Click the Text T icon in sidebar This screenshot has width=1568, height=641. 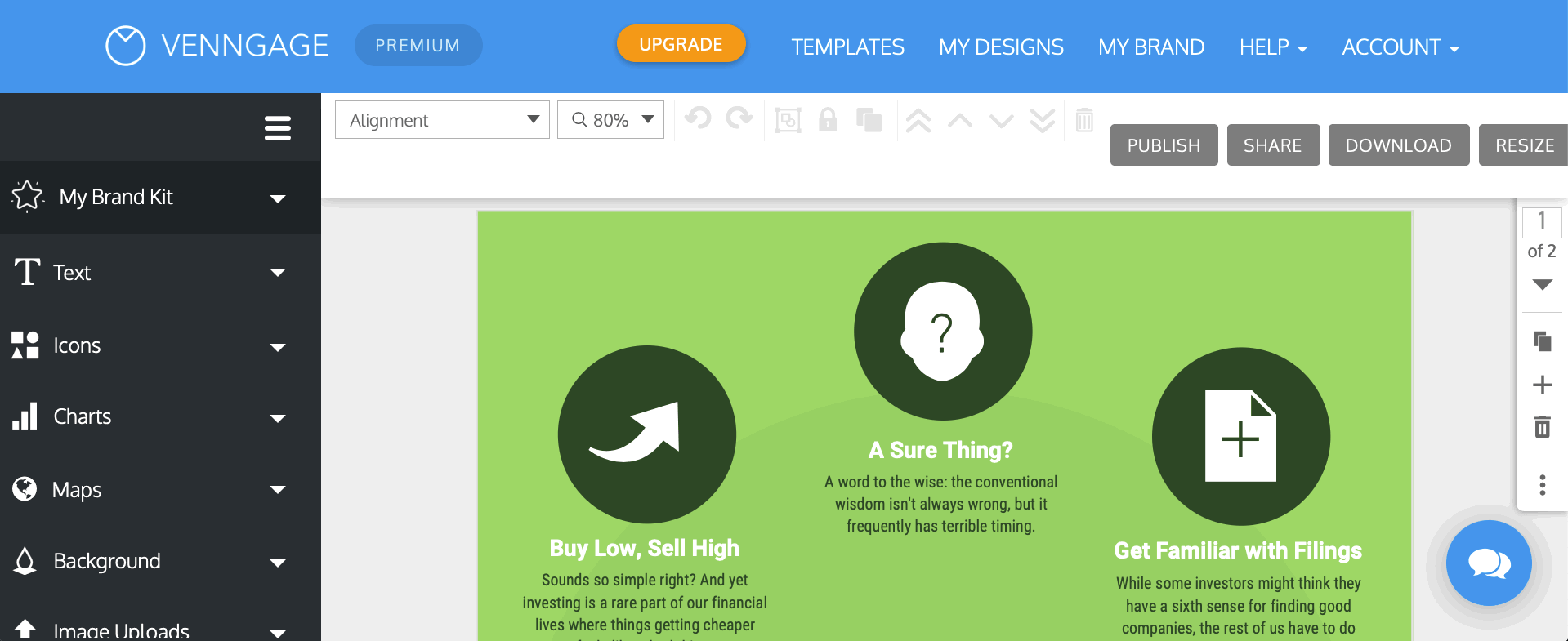28,272
